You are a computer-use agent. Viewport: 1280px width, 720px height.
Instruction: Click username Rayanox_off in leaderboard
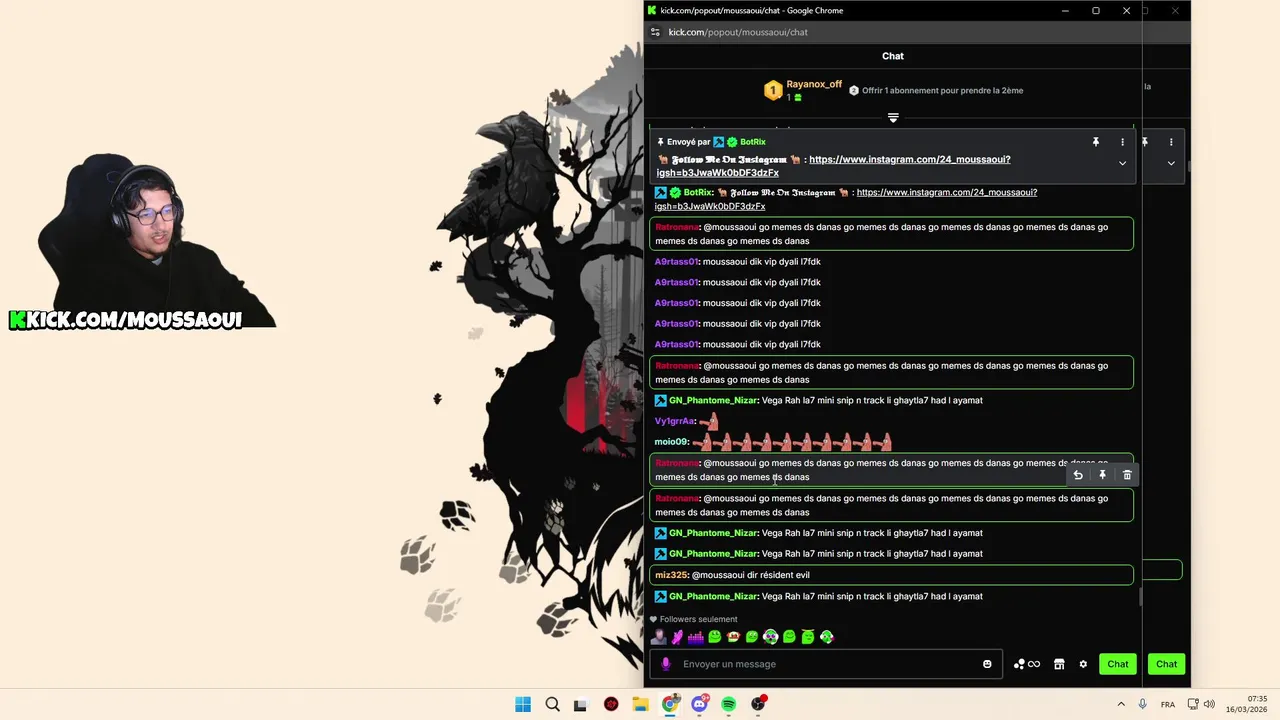(x=814, y=84)
